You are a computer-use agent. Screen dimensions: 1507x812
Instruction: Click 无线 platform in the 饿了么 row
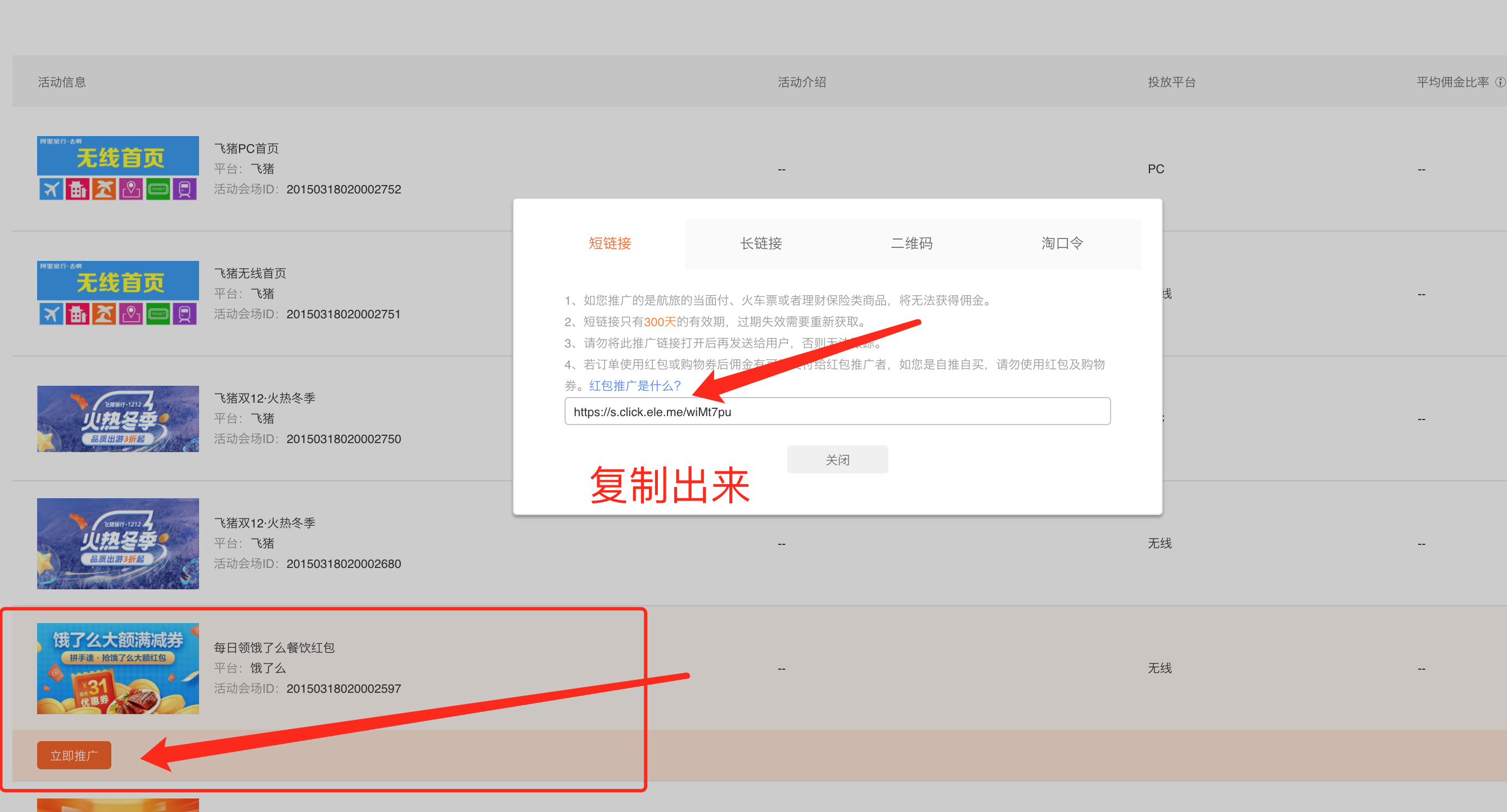tap(1159, 668)
